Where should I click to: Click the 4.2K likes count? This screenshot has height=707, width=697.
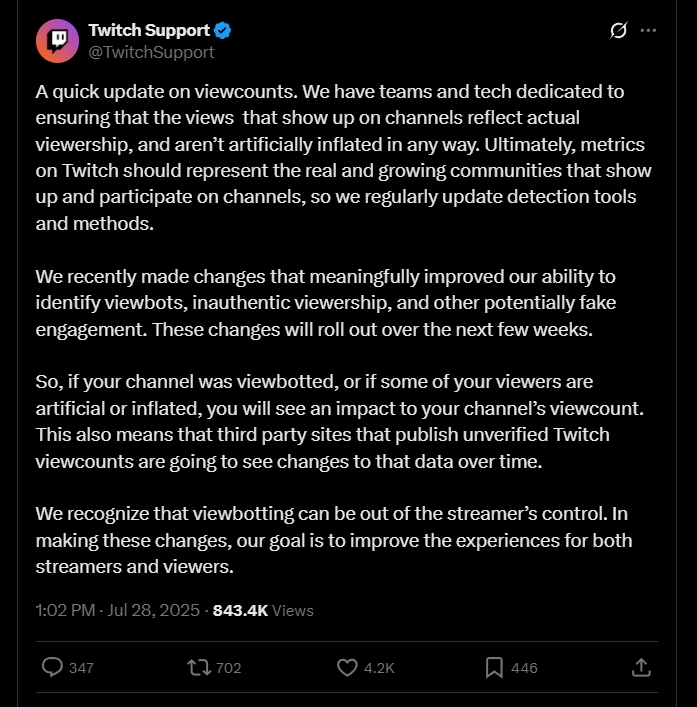point(379,668)
